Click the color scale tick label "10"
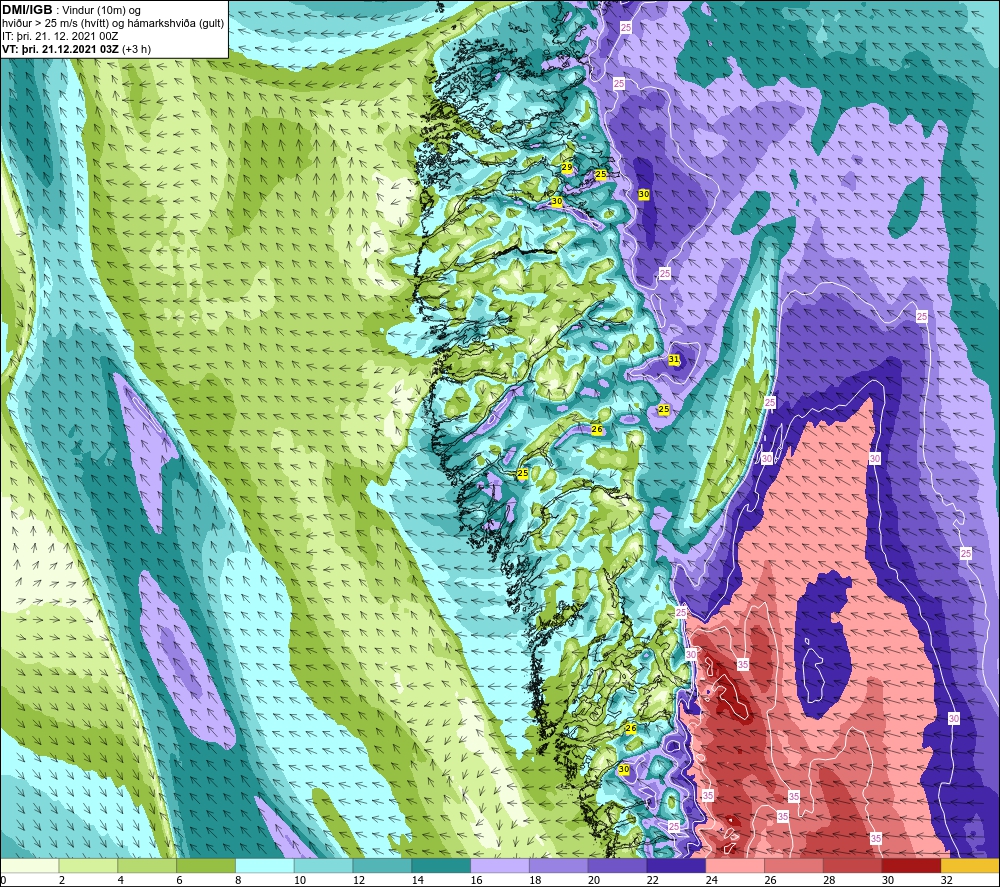 click(x=300, y=880)
